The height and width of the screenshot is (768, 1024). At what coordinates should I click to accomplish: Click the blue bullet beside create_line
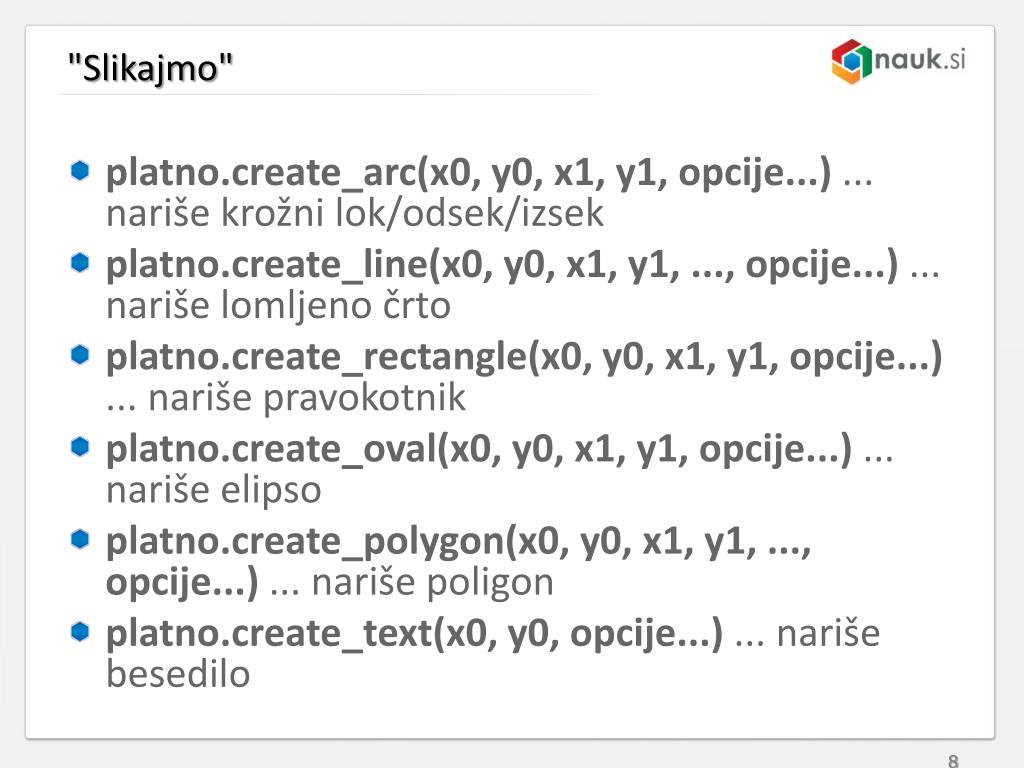pyautogui.click(x=80, y=263)
